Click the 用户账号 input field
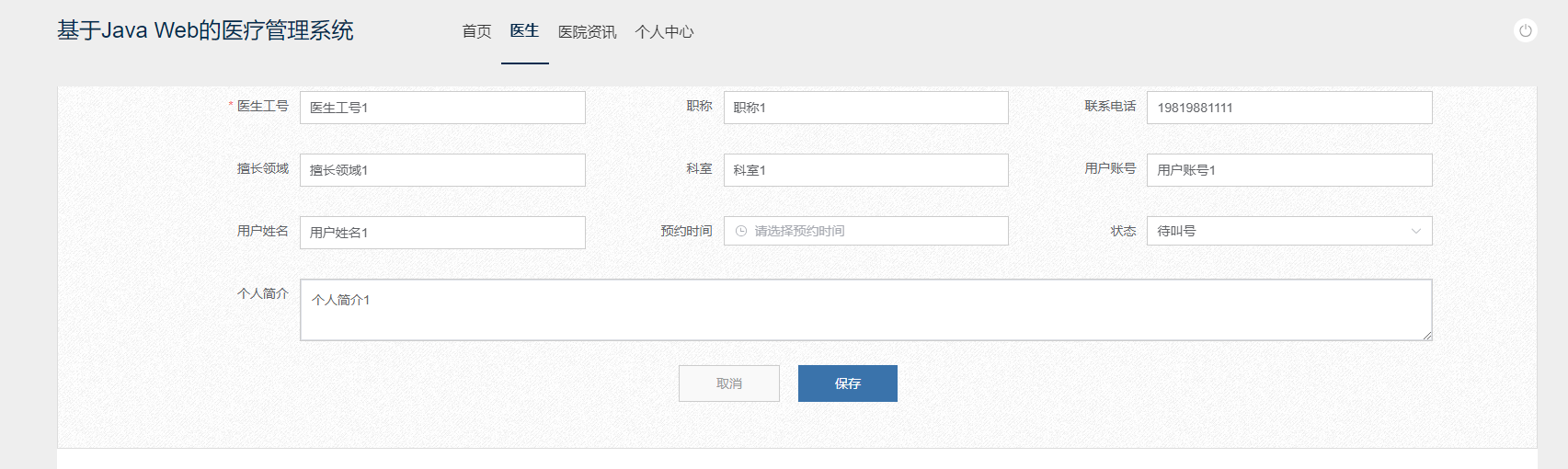This screenshot has height=469, width=1568. pyautogui.click(x=1288, y=170)
